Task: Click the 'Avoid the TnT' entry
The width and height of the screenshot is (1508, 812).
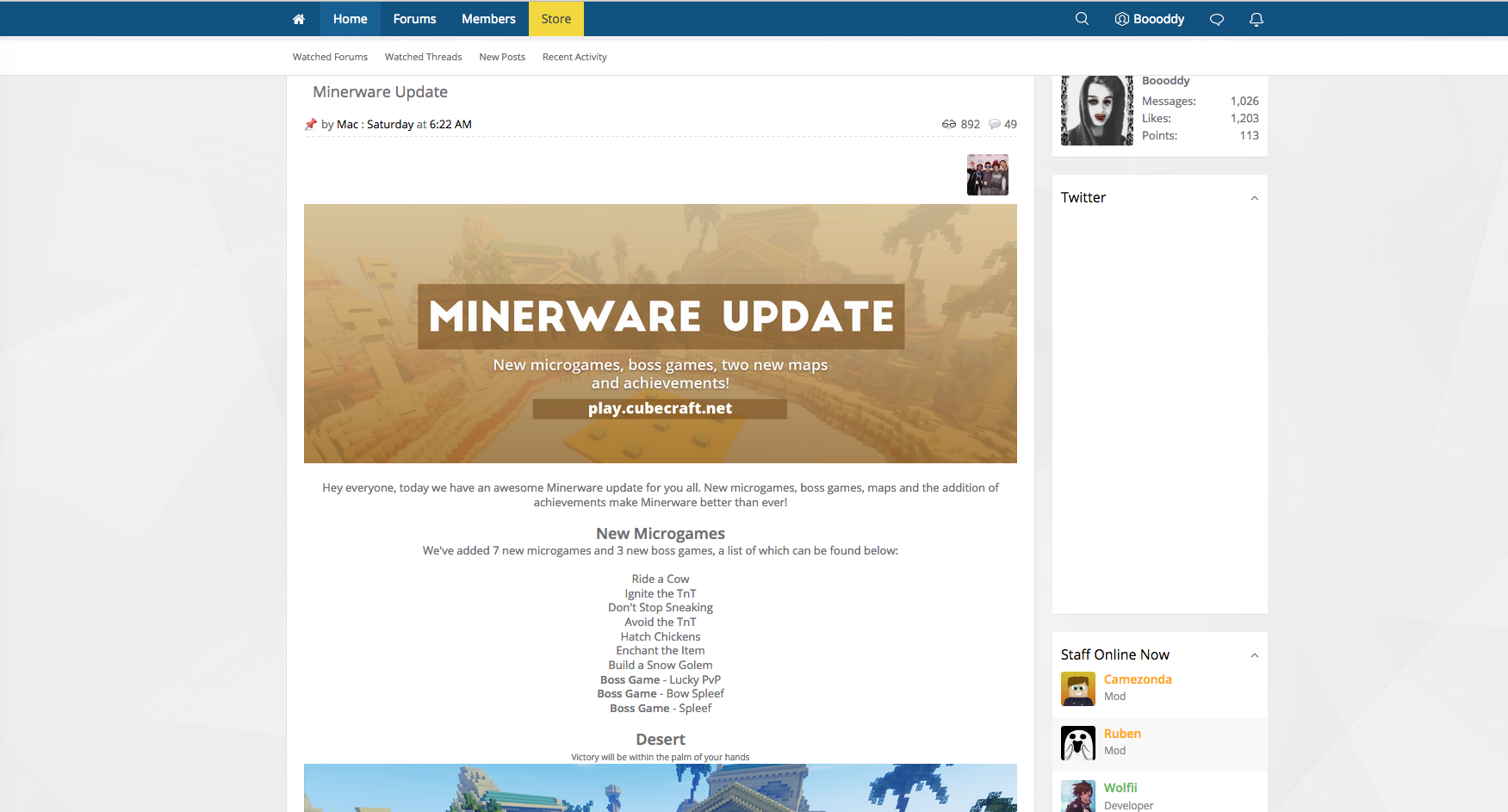Action: point(661,622)
